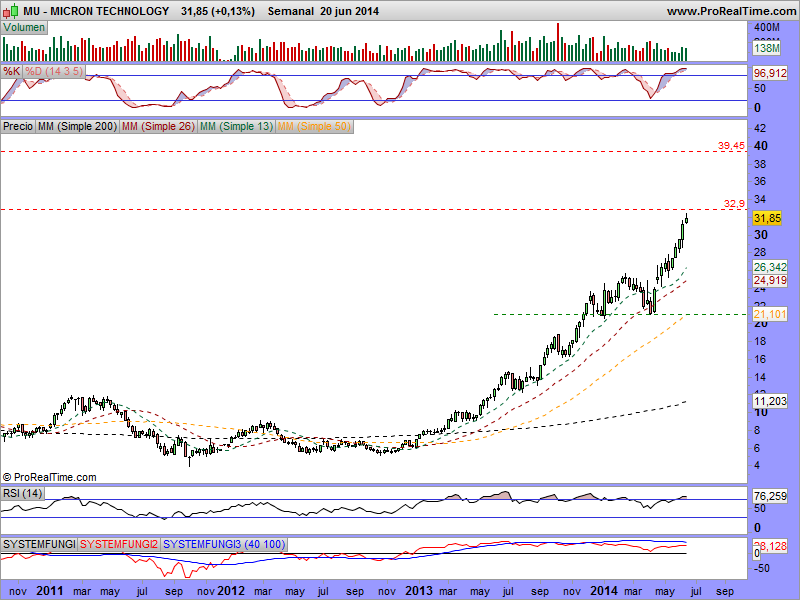800x600 pixels.
Task: Click the candlestick chart icon beside MU
Action: 11,10
